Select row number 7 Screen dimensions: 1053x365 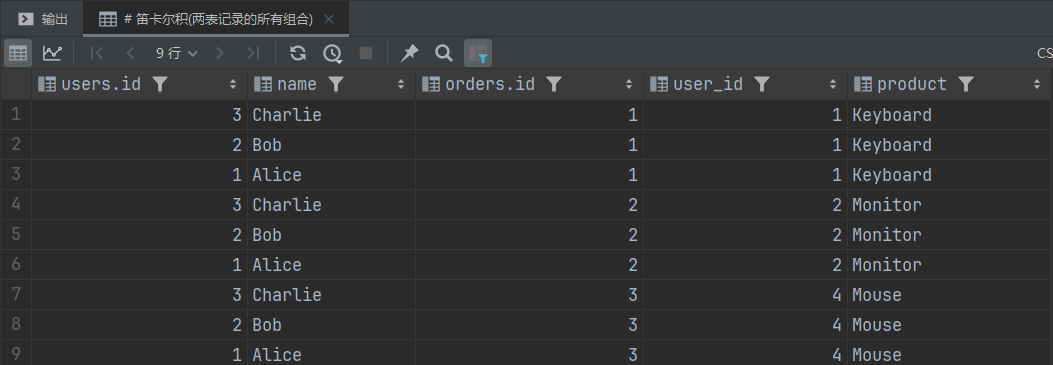(16, 295)
